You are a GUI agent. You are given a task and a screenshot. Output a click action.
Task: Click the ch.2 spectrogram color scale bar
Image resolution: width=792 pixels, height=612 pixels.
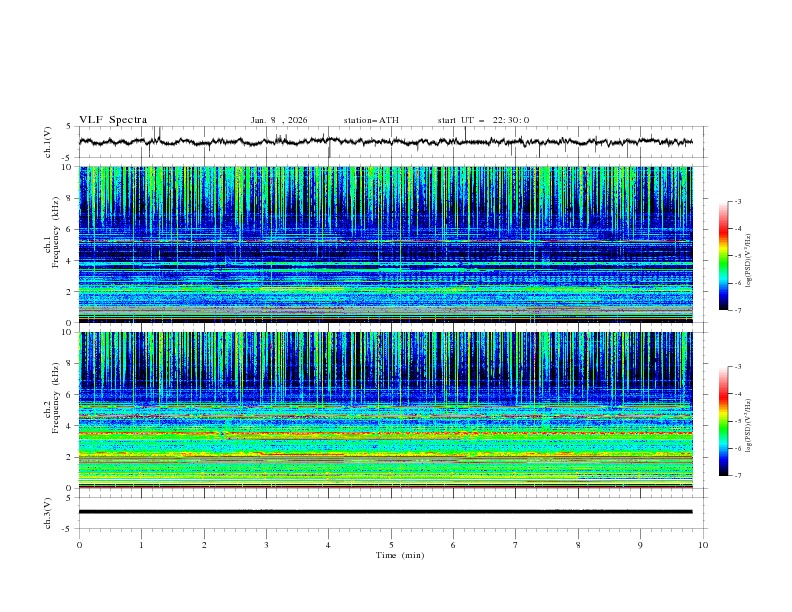pos(723,421)
